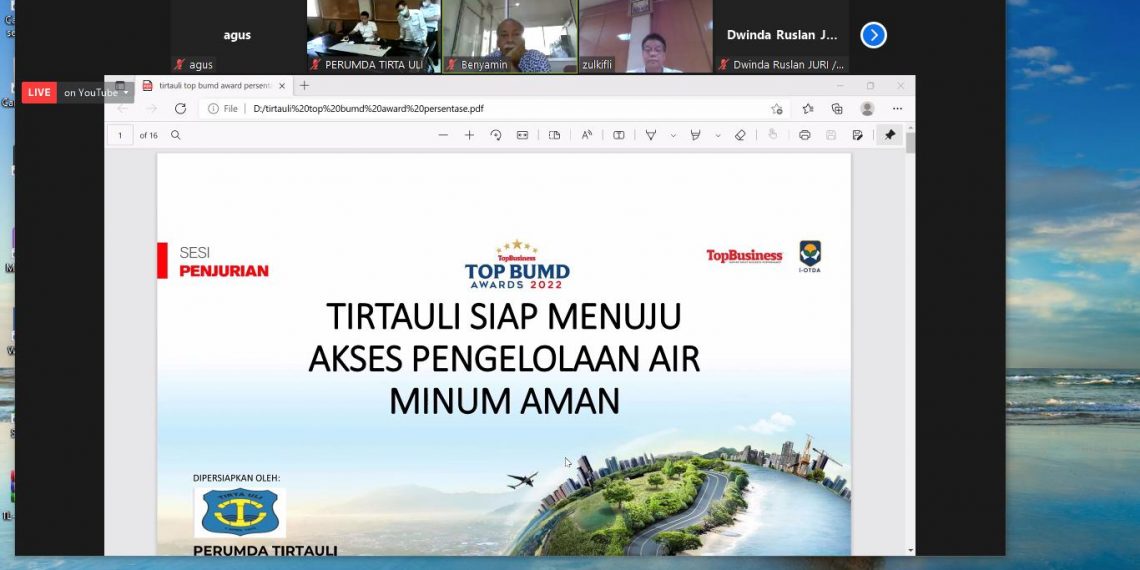Click the forward navigation arrow
1140x570 pixels.
point(151,108)
